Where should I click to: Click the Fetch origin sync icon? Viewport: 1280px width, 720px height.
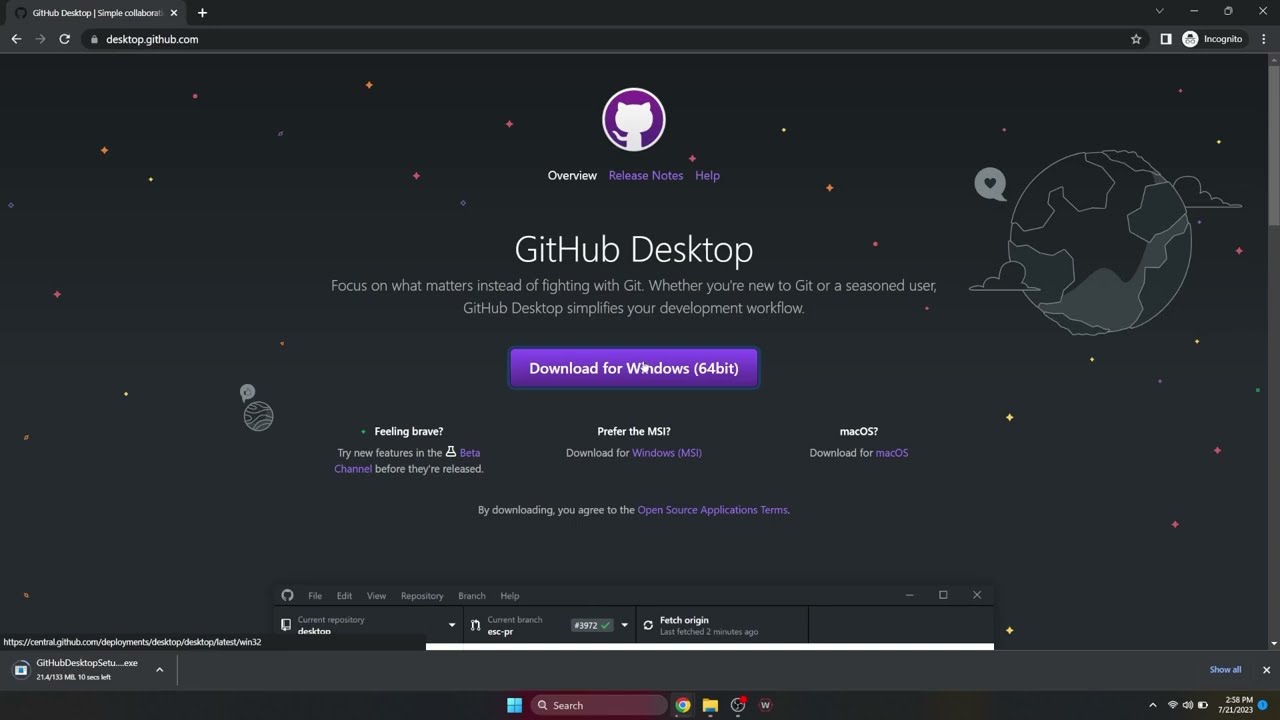648,625
